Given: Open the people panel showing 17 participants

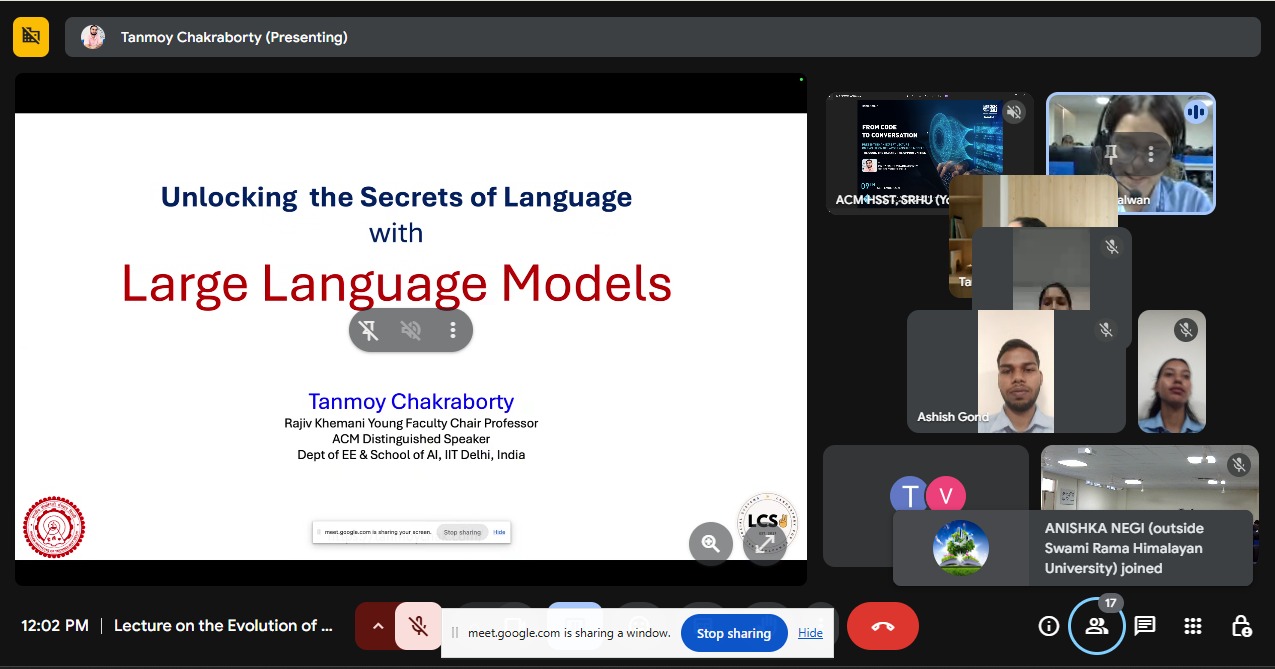Looking at the screenshot, I should [x=1096, y=626].
